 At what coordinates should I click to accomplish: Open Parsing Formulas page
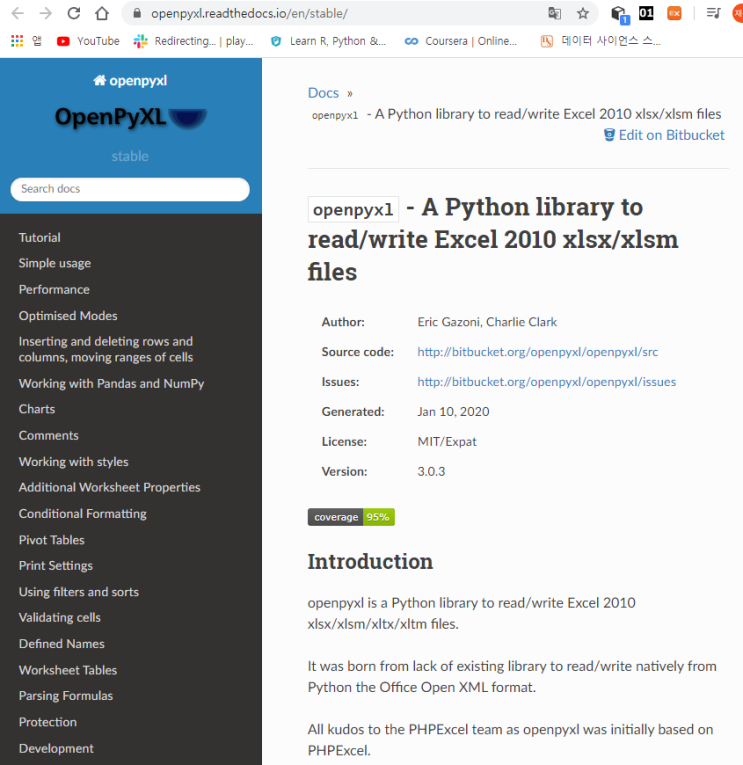point(65,696)
